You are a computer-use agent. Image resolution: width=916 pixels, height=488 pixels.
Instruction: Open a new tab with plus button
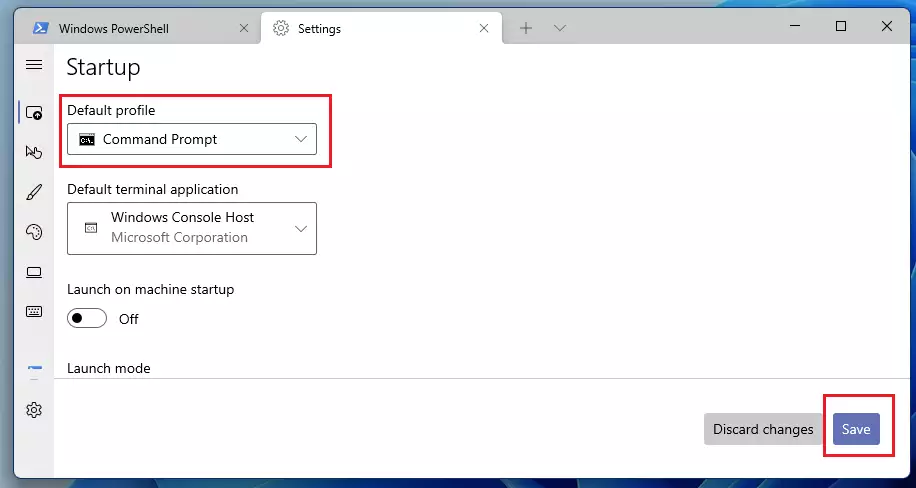[526, 28]
